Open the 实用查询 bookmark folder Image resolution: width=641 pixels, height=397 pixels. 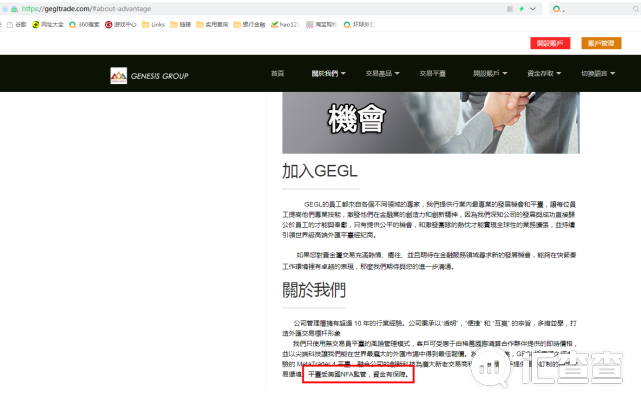212,25
